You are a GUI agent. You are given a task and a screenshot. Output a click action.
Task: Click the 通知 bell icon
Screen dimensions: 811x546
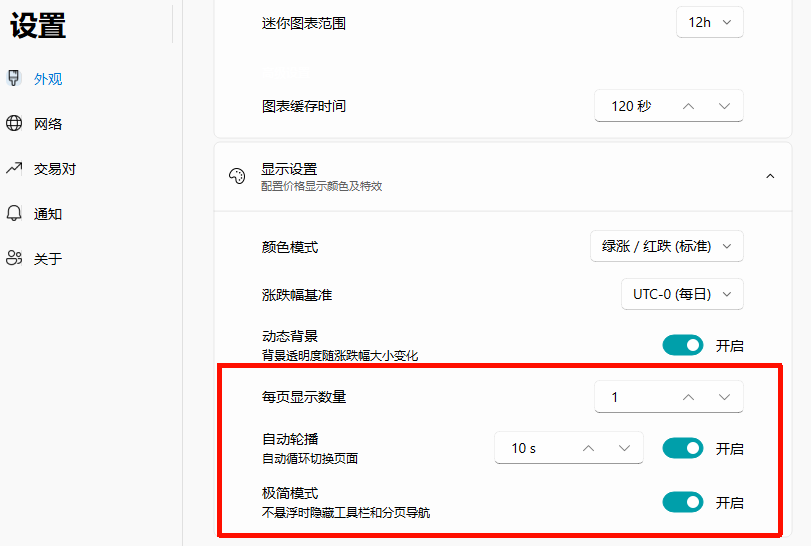[x=14, y=214]
